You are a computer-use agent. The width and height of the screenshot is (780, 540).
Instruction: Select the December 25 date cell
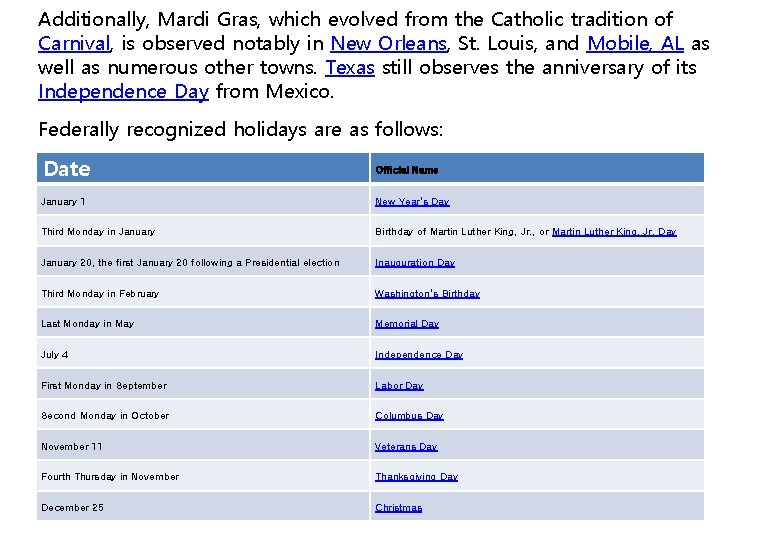(x=72, y=508)
